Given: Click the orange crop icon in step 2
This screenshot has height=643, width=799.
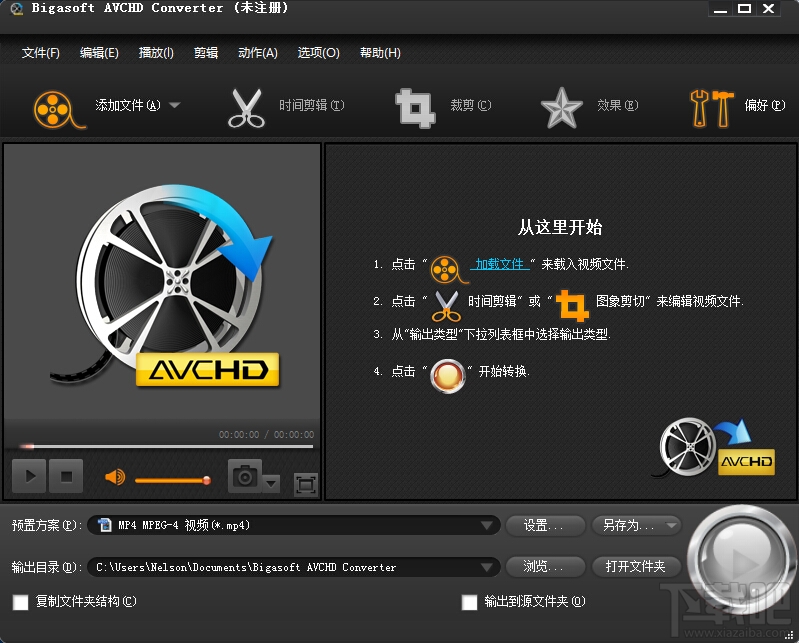Looking at the screenshot, I should point(572,306).
